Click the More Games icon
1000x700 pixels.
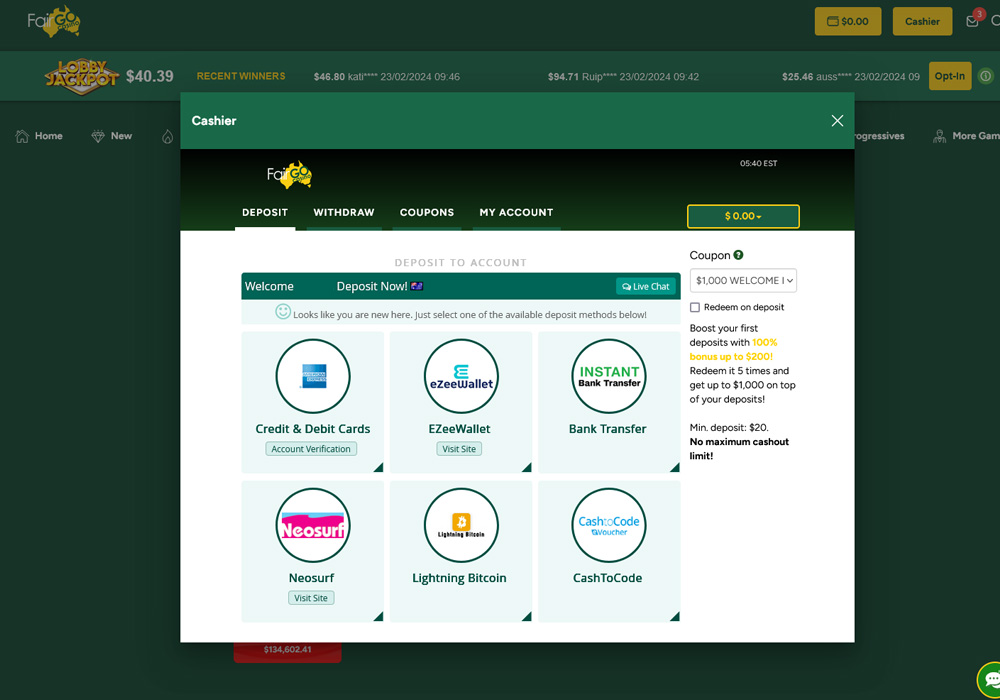[x=939, y=136]
